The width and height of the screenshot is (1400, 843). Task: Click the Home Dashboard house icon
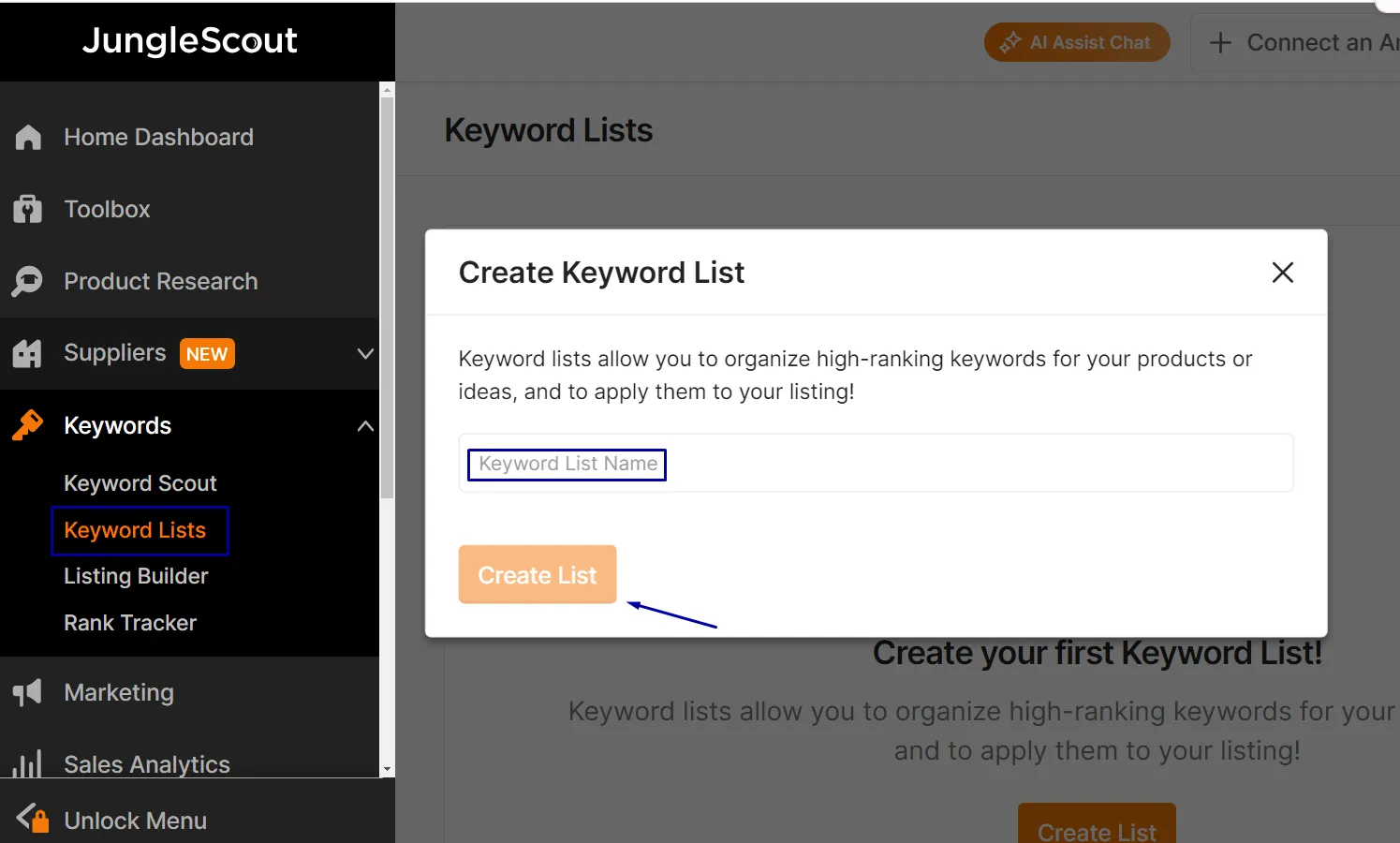pyautogui.click(x=28, y=137)
